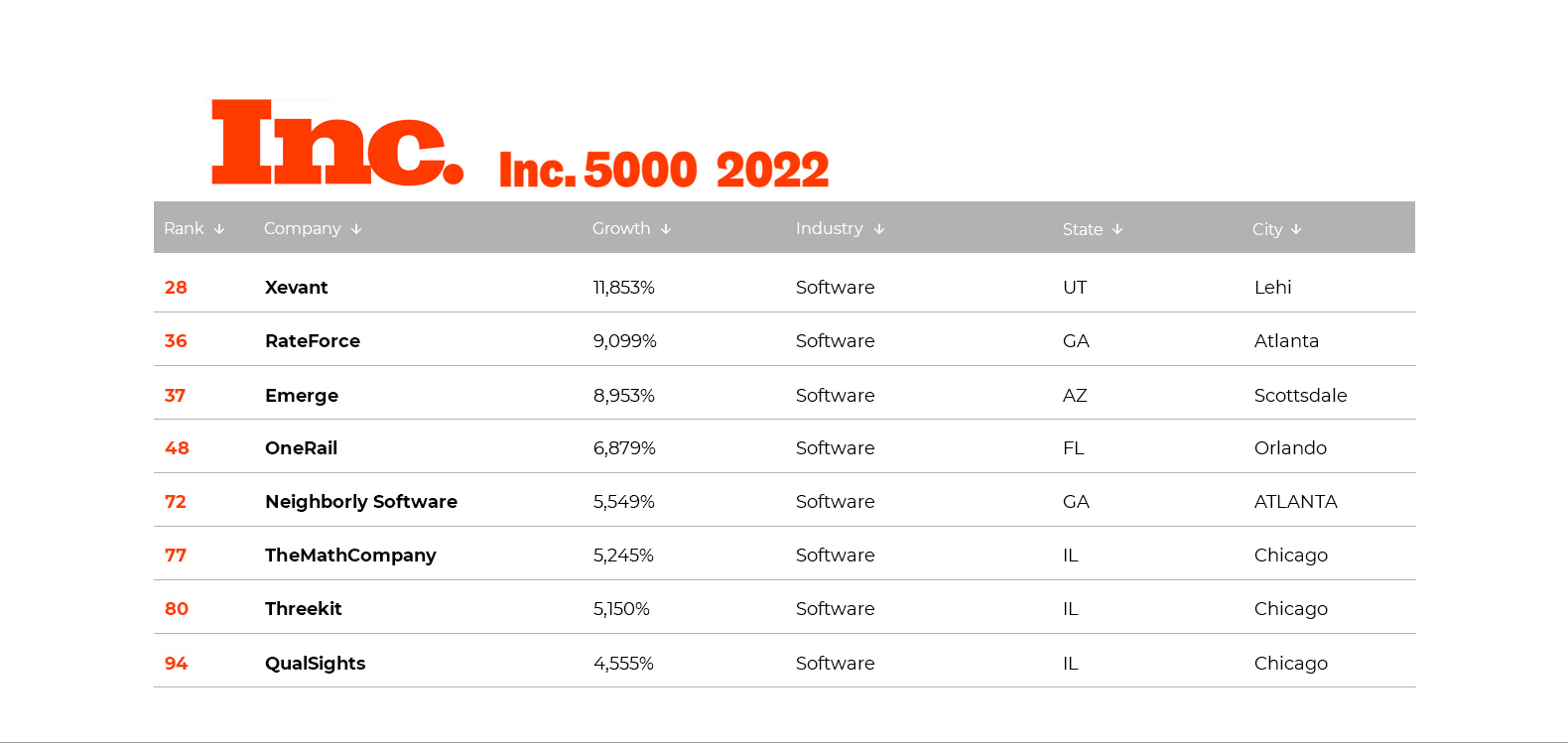
Task: Click the company name Xevant
Action: click(297, 287)
